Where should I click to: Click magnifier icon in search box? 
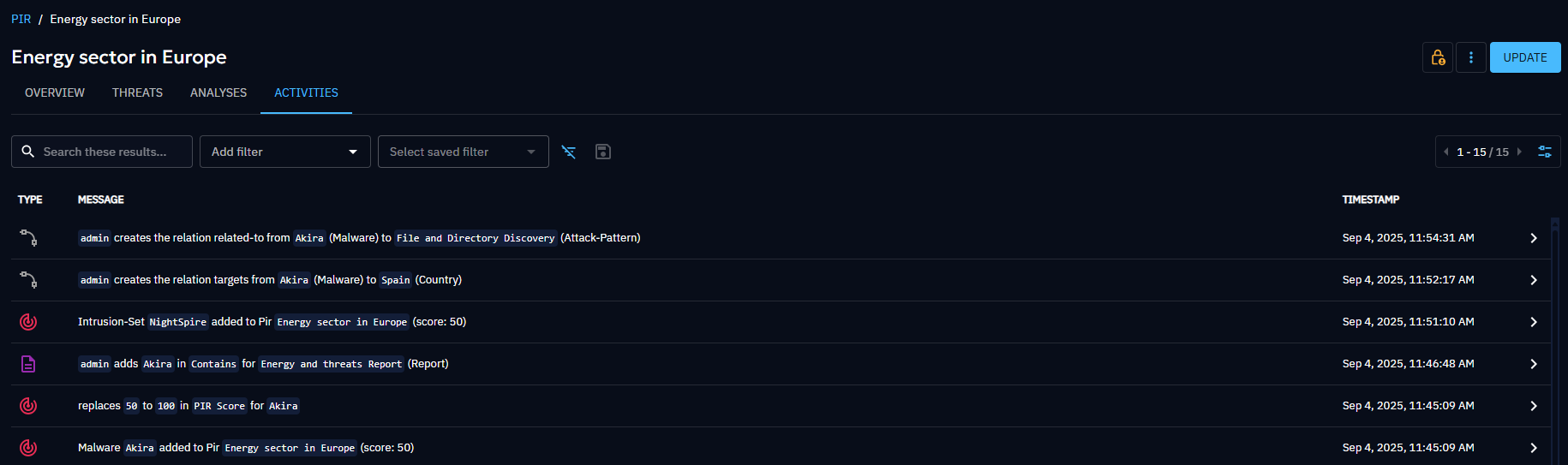(x=28, y=152)
